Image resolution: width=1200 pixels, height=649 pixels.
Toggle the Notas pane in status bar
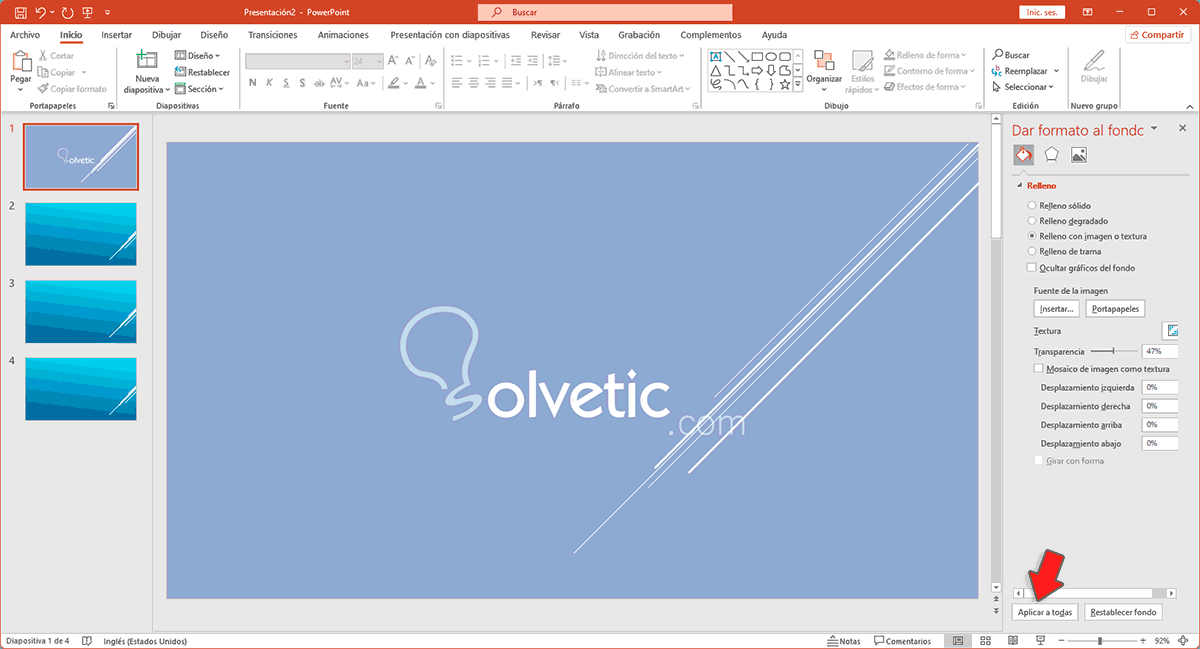(845, 641)
